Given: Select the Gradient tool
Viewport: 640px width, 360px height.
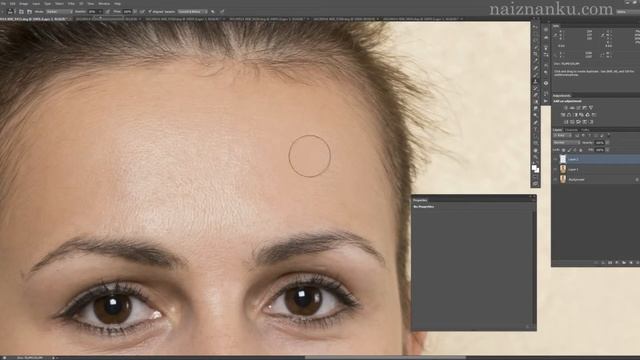Looking at the screenshot, I should point(536,102).
